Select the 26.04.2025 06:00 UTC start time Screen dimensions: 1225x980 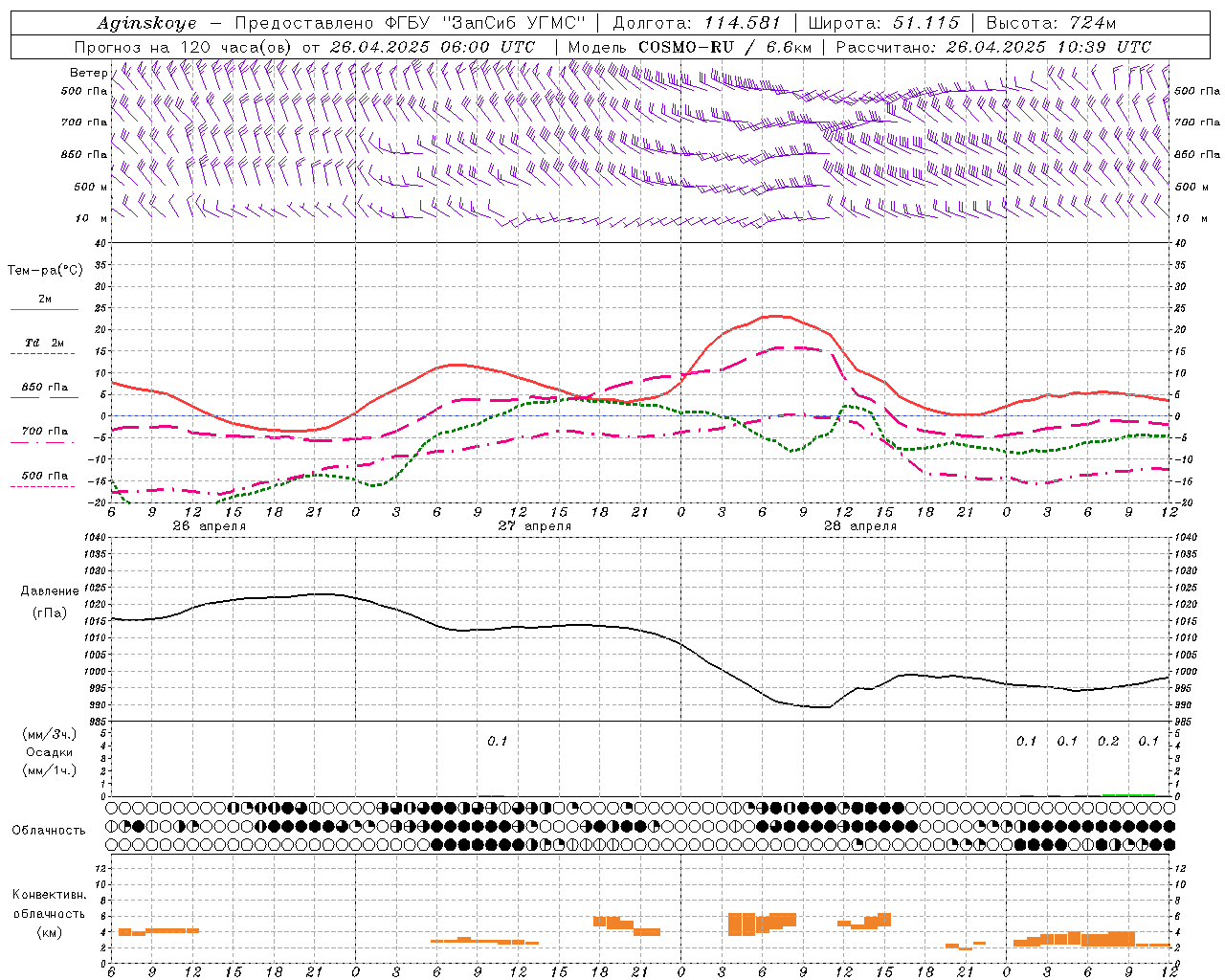pyautogui.click(x=432, y=47)
